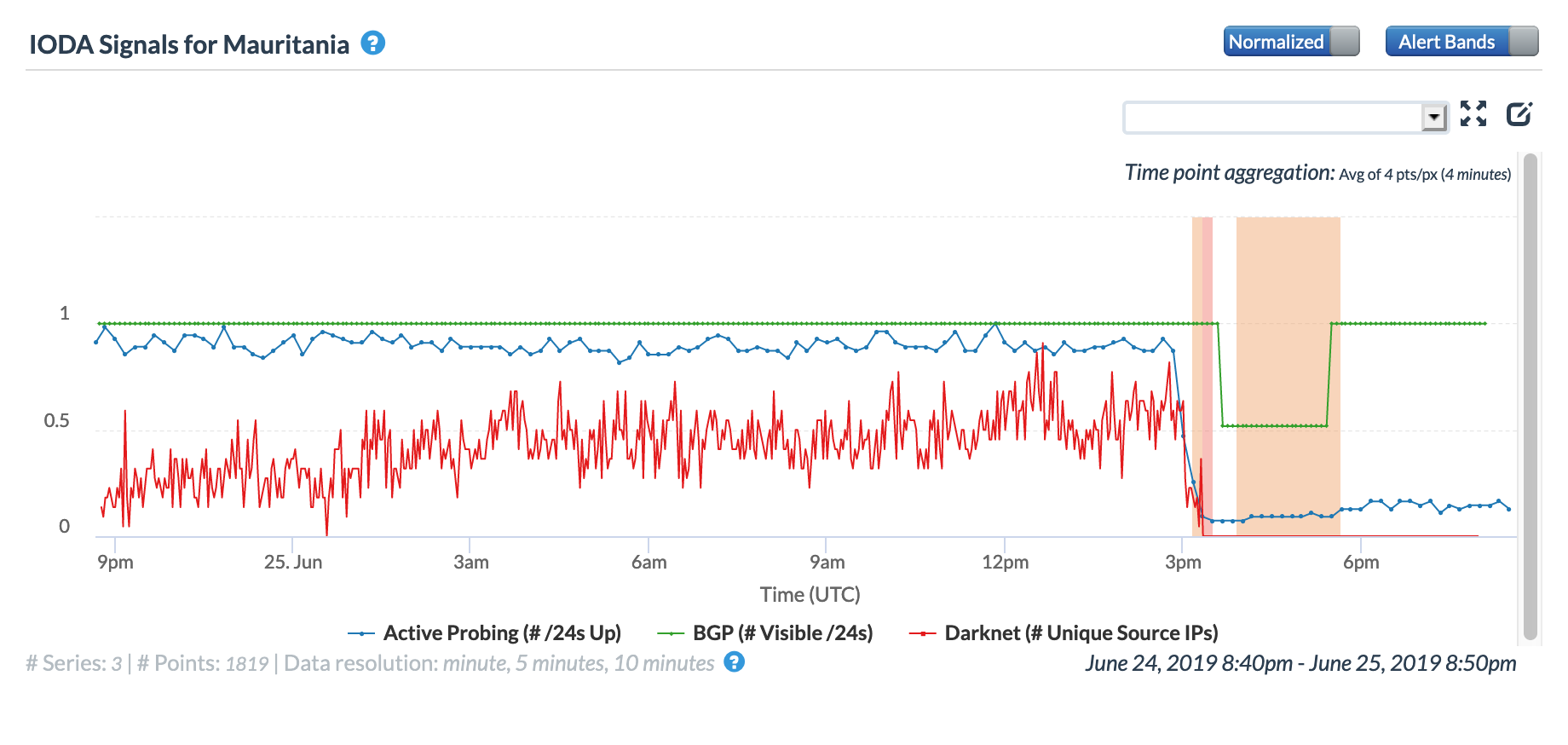
Task: Hide the Active Probing series via legend label
Action: coord(502,633)
